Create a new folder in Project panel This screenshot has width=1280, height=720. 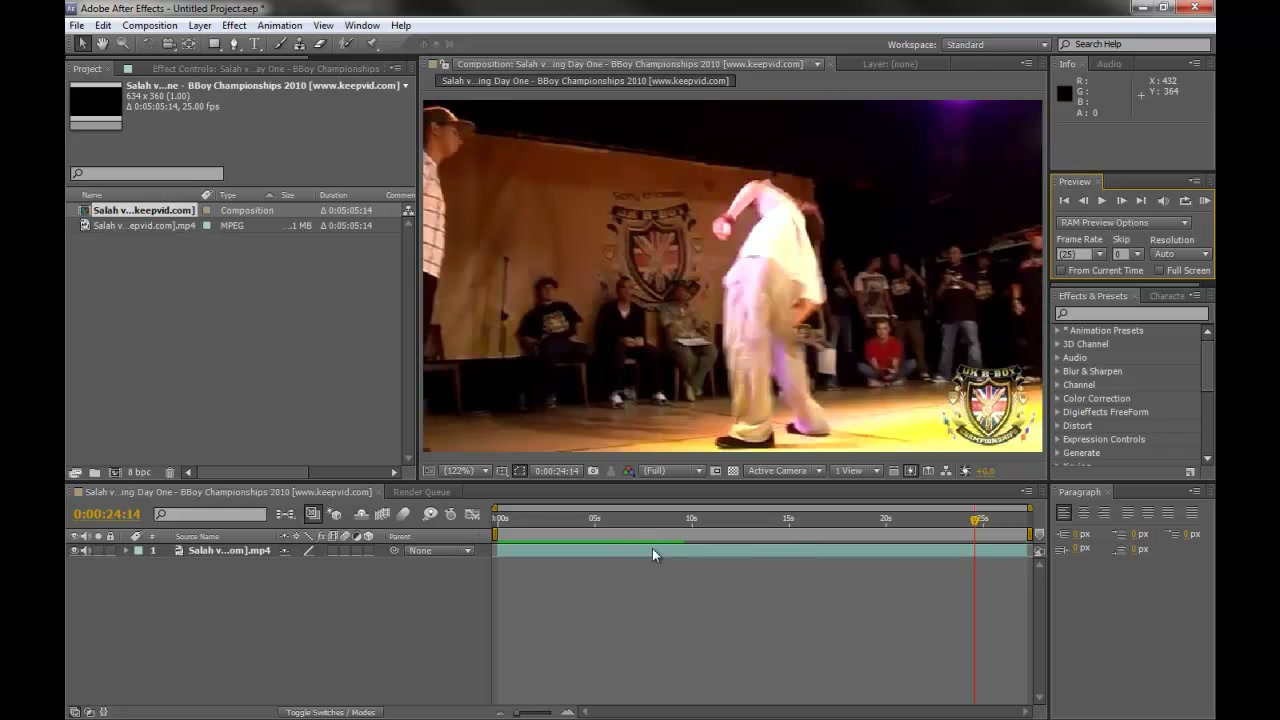94,472
